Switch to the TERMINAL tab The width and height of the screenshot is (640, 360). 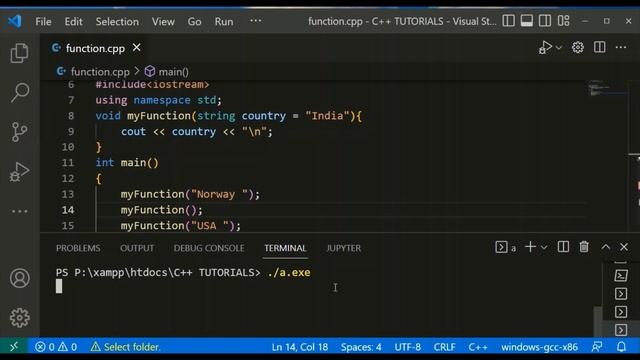coord(285,248)
